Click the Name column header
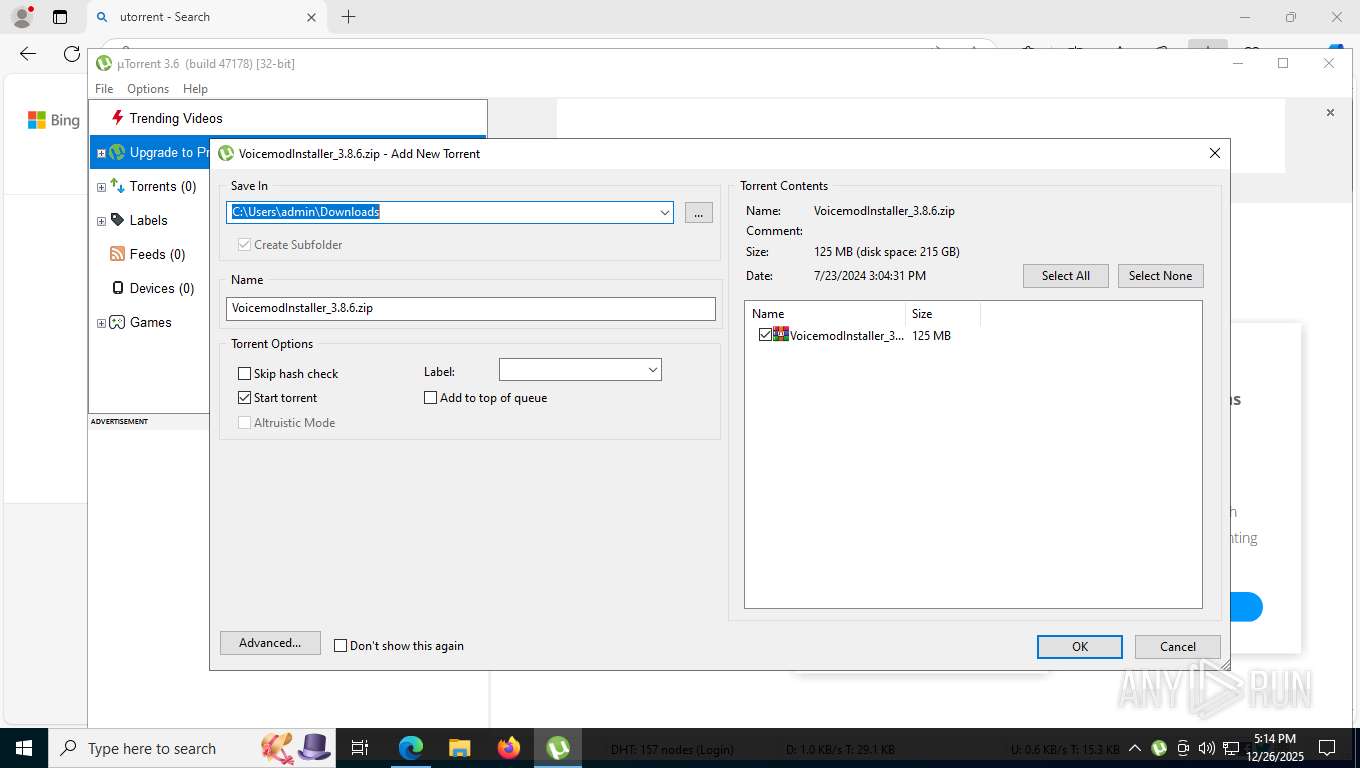 point(825,314)
